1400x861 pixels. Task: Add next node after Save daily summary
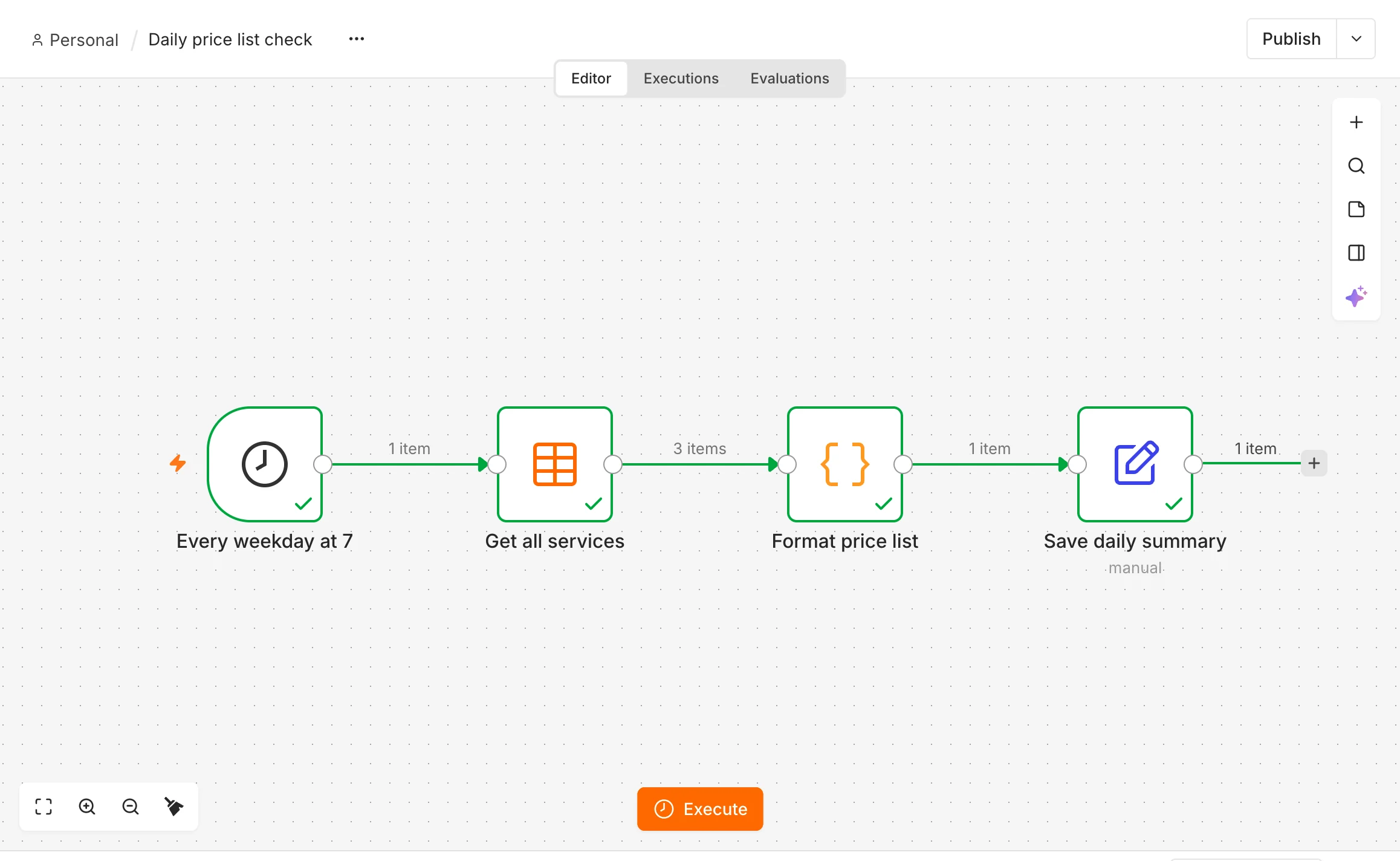pyautogui.click(x=1314, y=463)
